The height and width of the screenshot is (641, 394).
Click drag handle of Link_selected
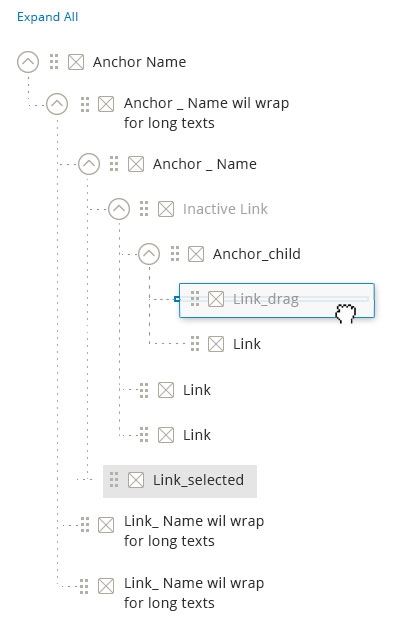click(114, 480)
